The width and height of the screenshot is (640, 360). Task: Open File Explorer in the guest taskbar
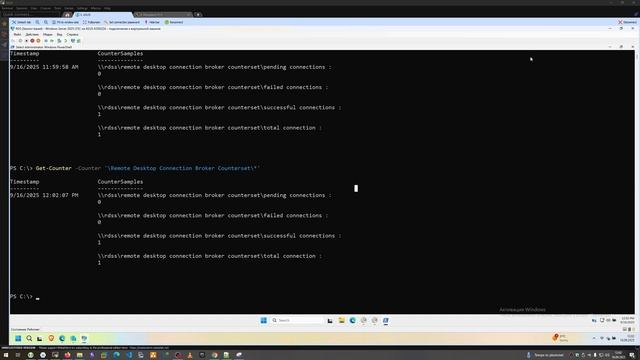pyautogui.click(x=341, y=320)
